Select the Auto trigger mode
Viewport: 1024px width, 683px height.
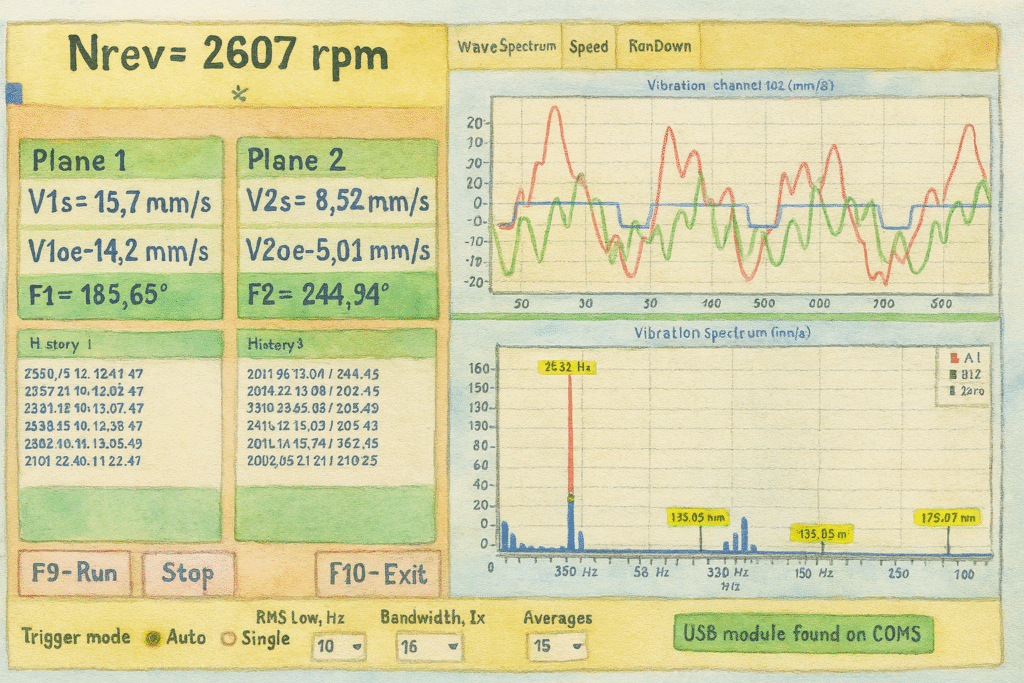(153, 637)
